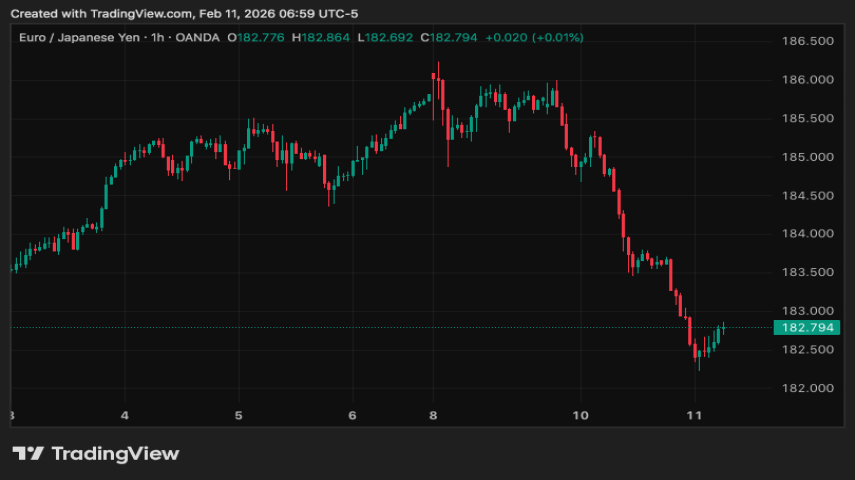This screenshot has width=855, height=480.
Task: Click the 186.000 price axis label
Action: (806, 80)
